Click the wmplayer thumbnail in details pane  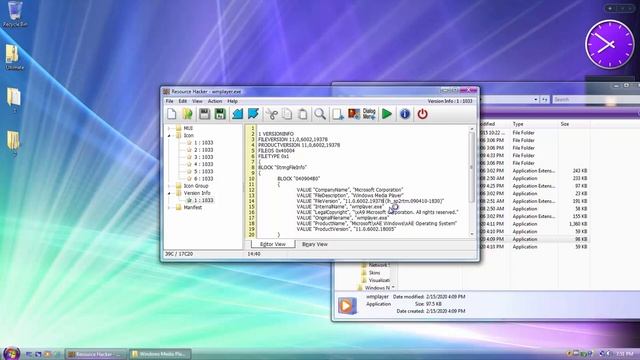pos(347,305)
